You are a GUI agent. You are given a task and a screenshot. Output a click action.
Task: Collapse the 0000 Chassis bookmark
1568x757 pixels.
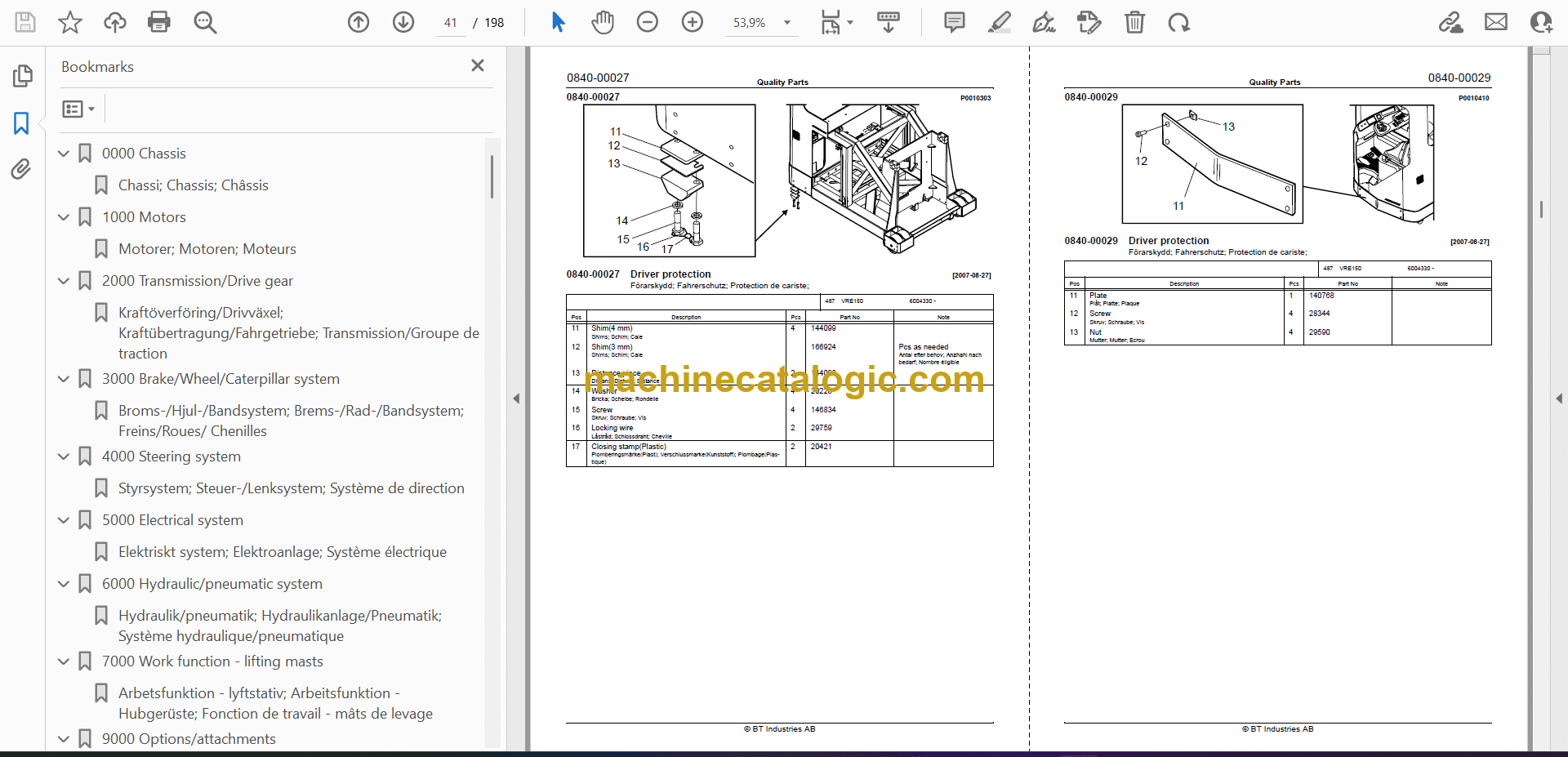click(64, 154)
